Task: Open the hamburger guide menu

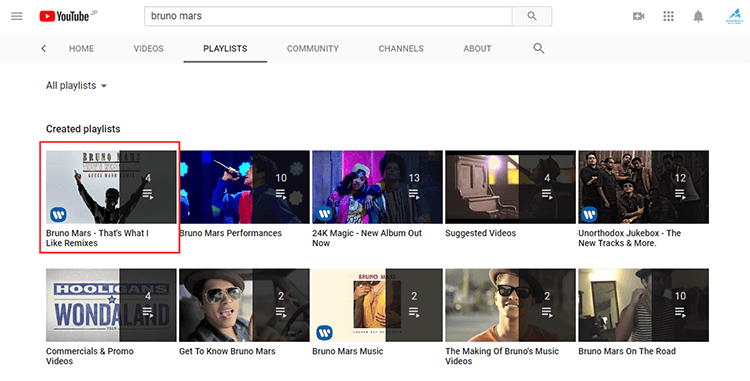Action: pos(17,16)
